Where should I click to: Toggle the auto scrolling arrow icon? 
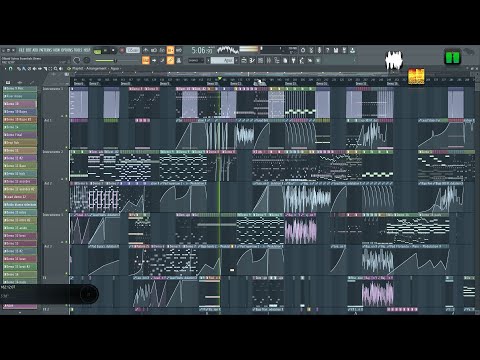pos(154,60)
